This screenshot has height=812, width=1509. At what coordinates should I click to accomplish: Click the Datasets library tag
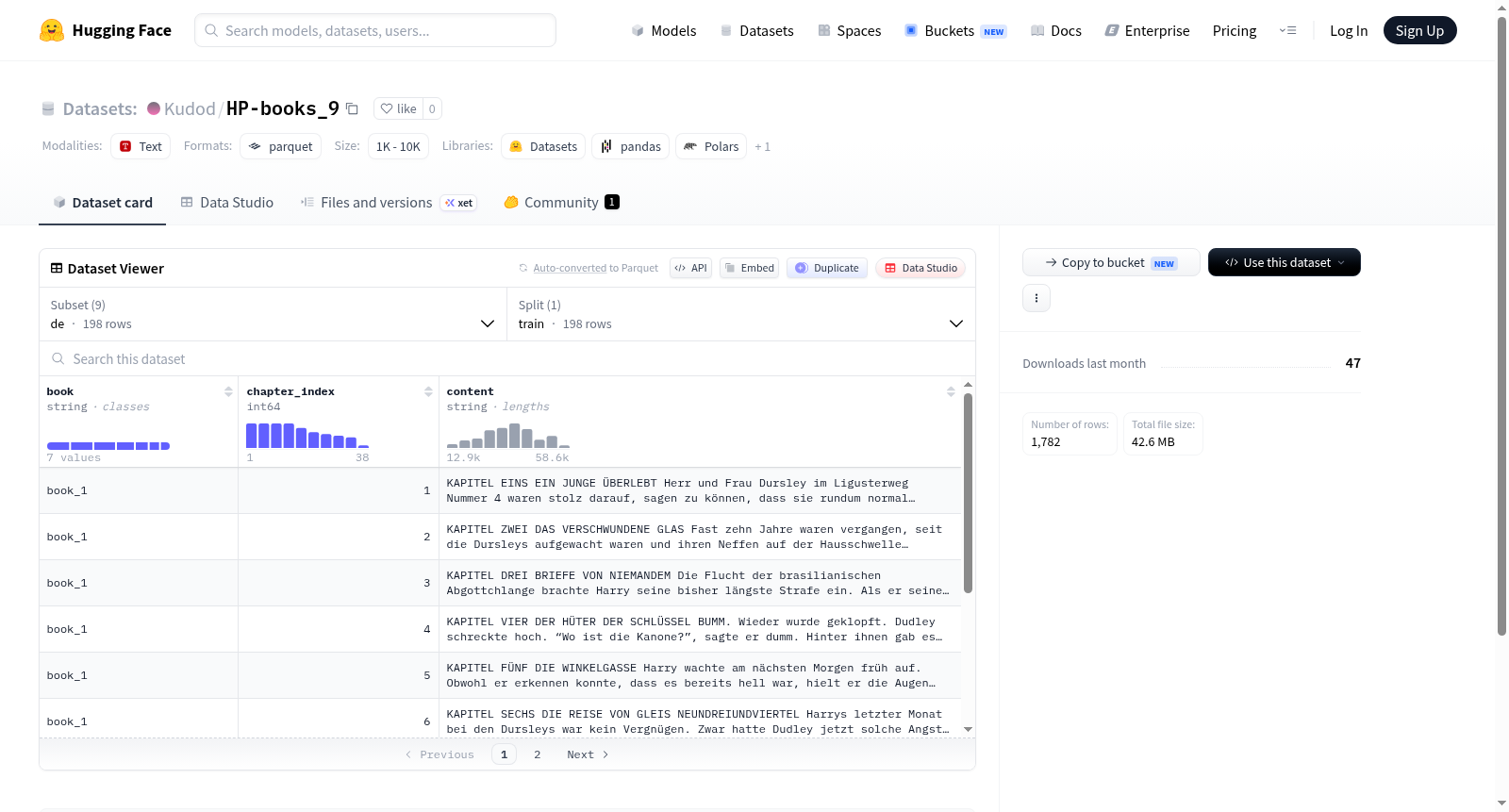(x=543, y=146)
